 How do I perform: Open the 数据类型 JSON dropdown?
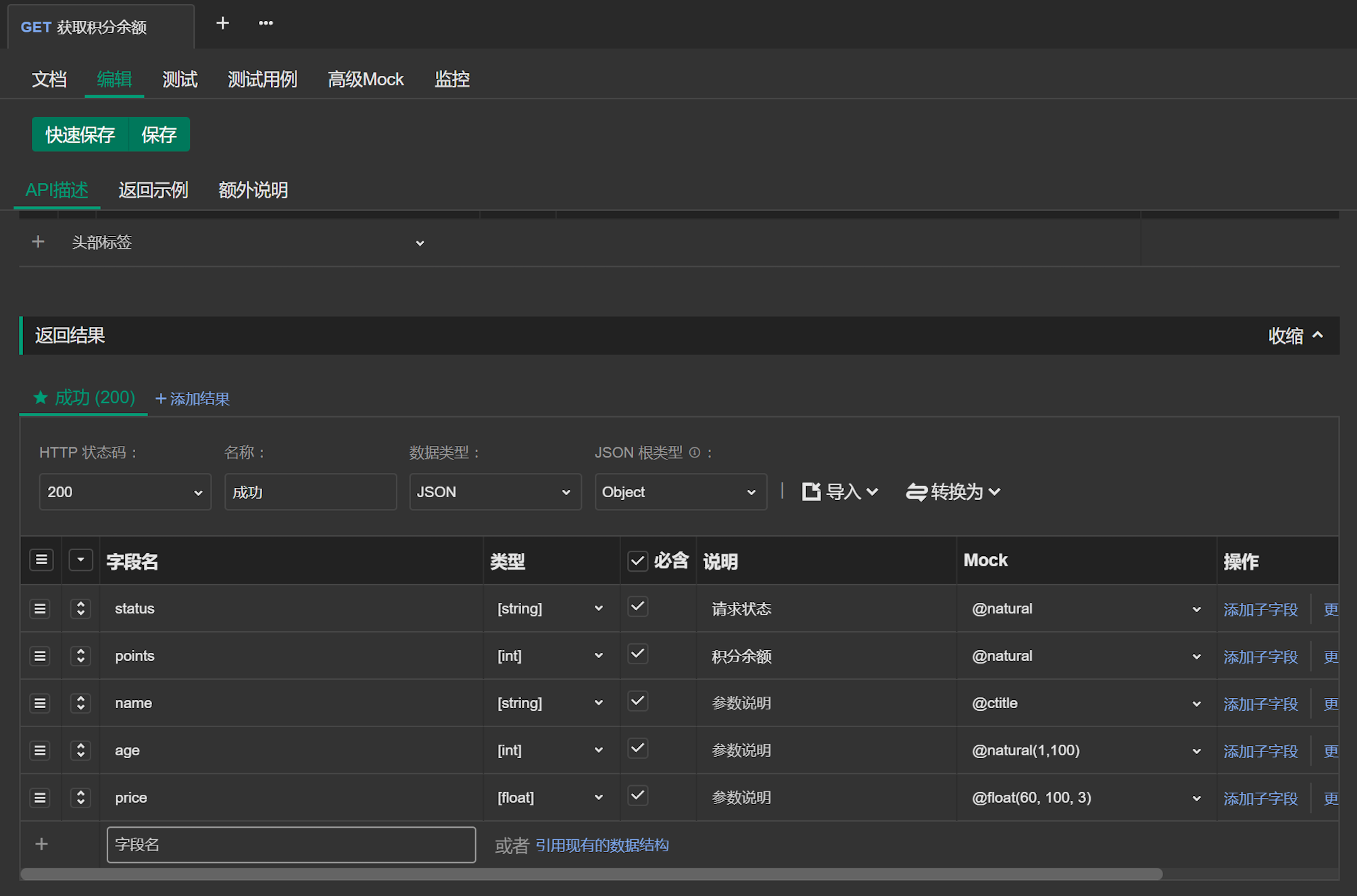[x=495, y=492]
